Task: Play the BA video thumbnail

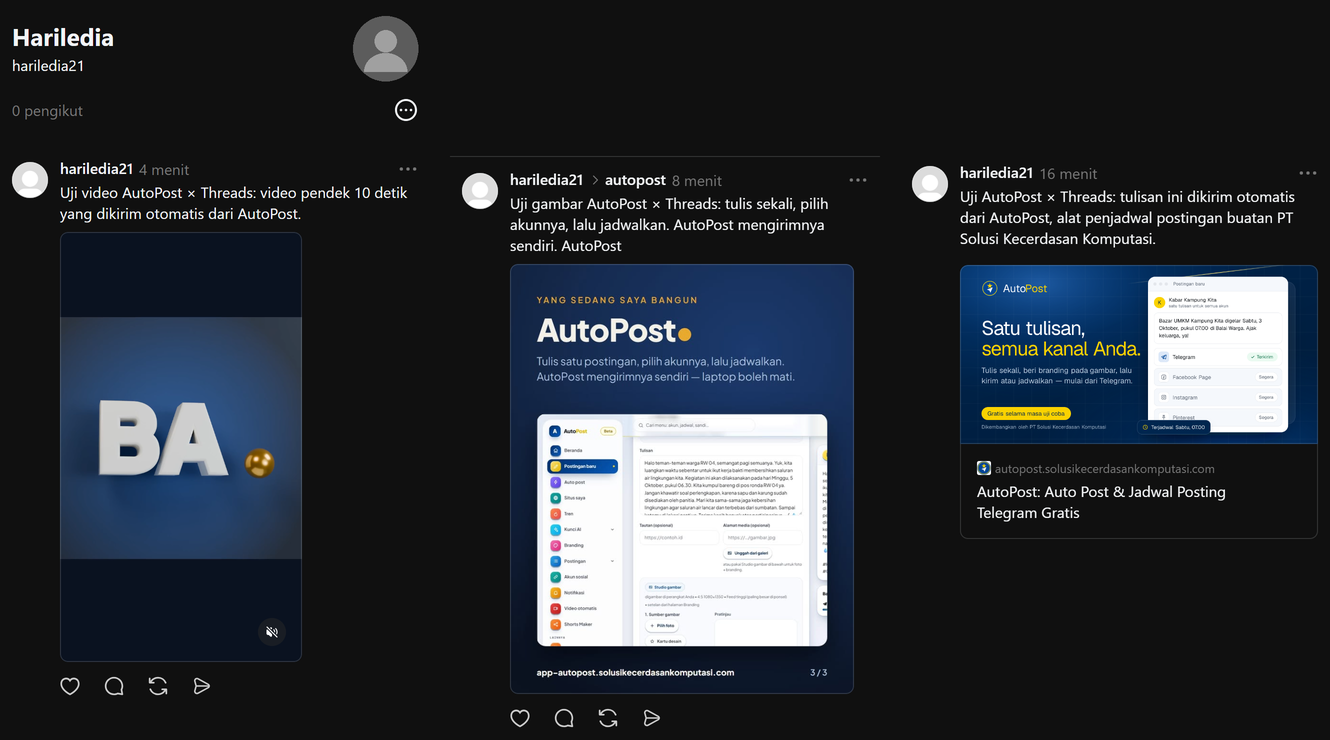Action: (181, 446)
